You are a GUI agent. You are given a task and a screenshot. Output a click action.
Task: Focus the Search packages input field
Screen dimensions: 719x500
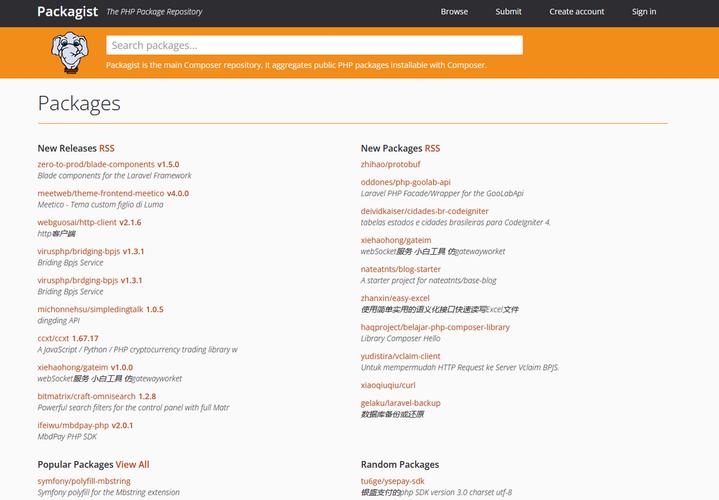coord(314,45)
